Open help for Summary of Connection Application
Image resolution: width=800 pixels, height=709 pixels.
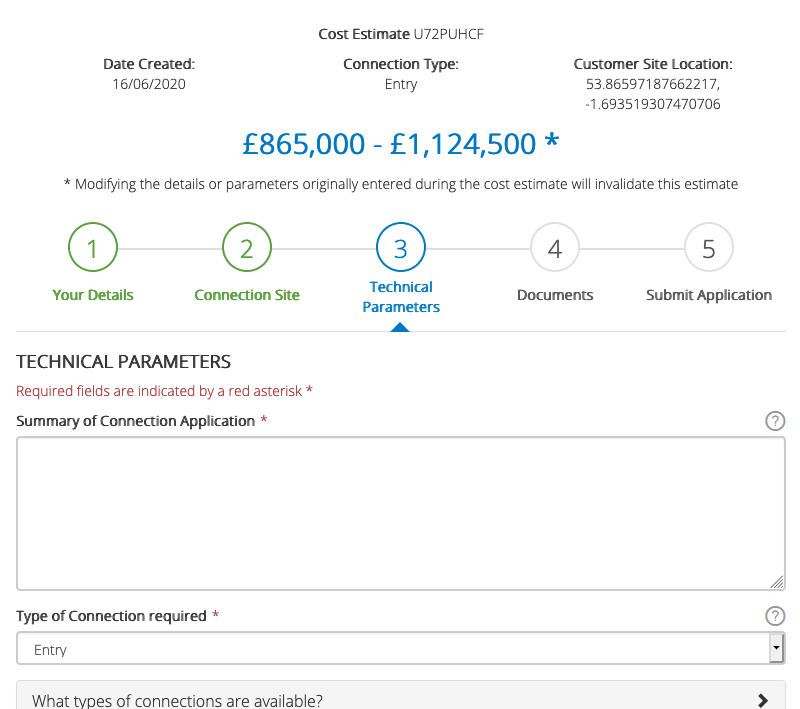point(774,421)
